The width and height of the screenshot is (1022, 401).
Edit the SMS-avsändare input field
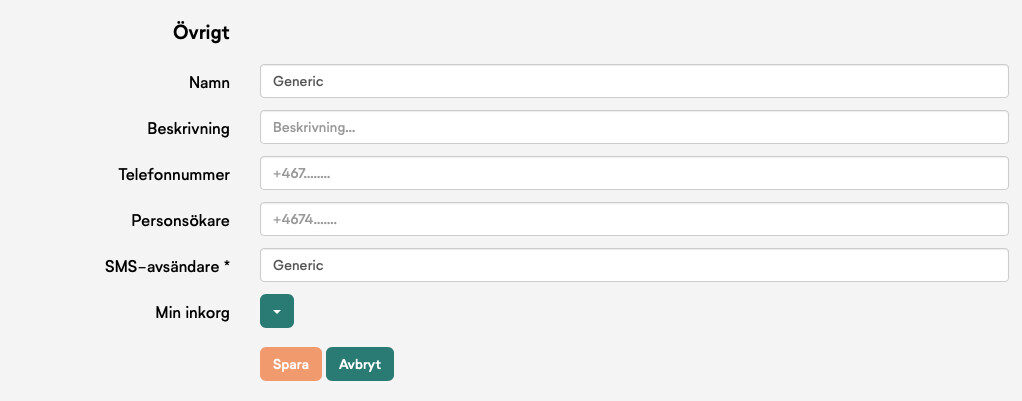(634, 265)
